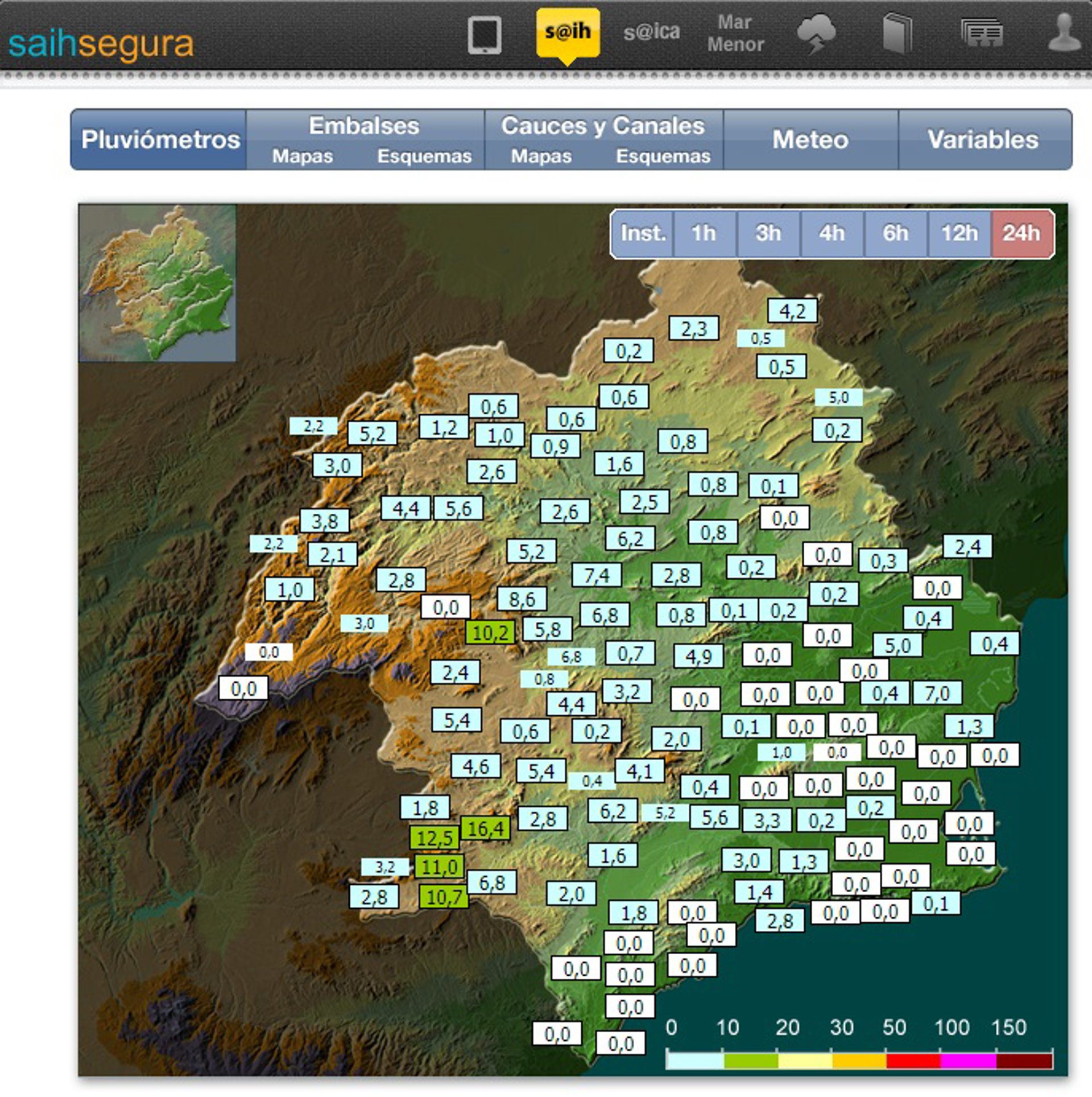
Task: Select the 12h accumulation period
Action: click(959, 233)
